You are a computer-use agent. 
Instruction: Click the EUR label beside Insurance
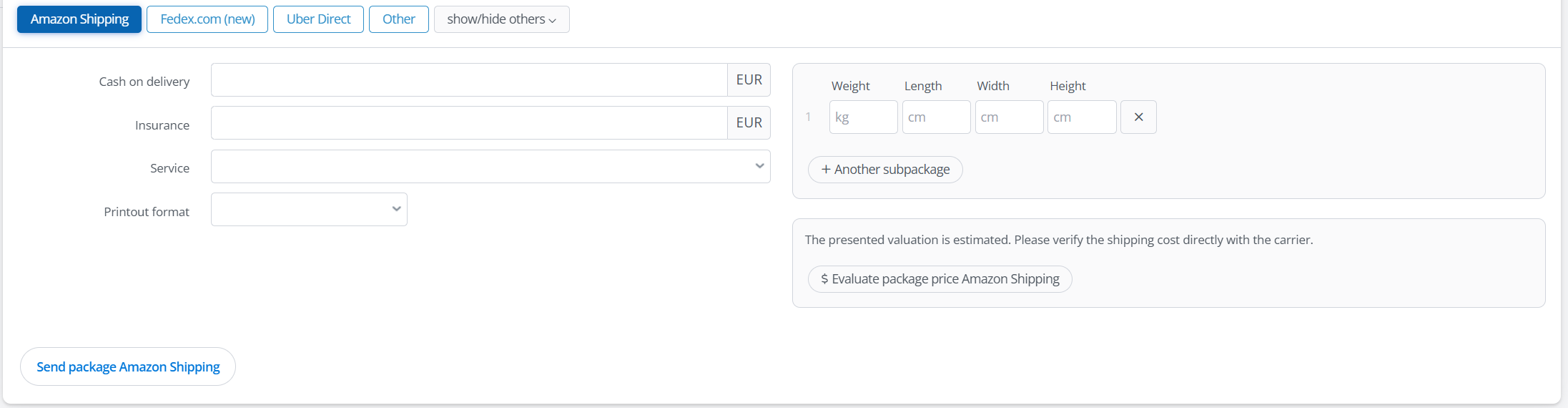pyautogui.click(x=749, y=122)
